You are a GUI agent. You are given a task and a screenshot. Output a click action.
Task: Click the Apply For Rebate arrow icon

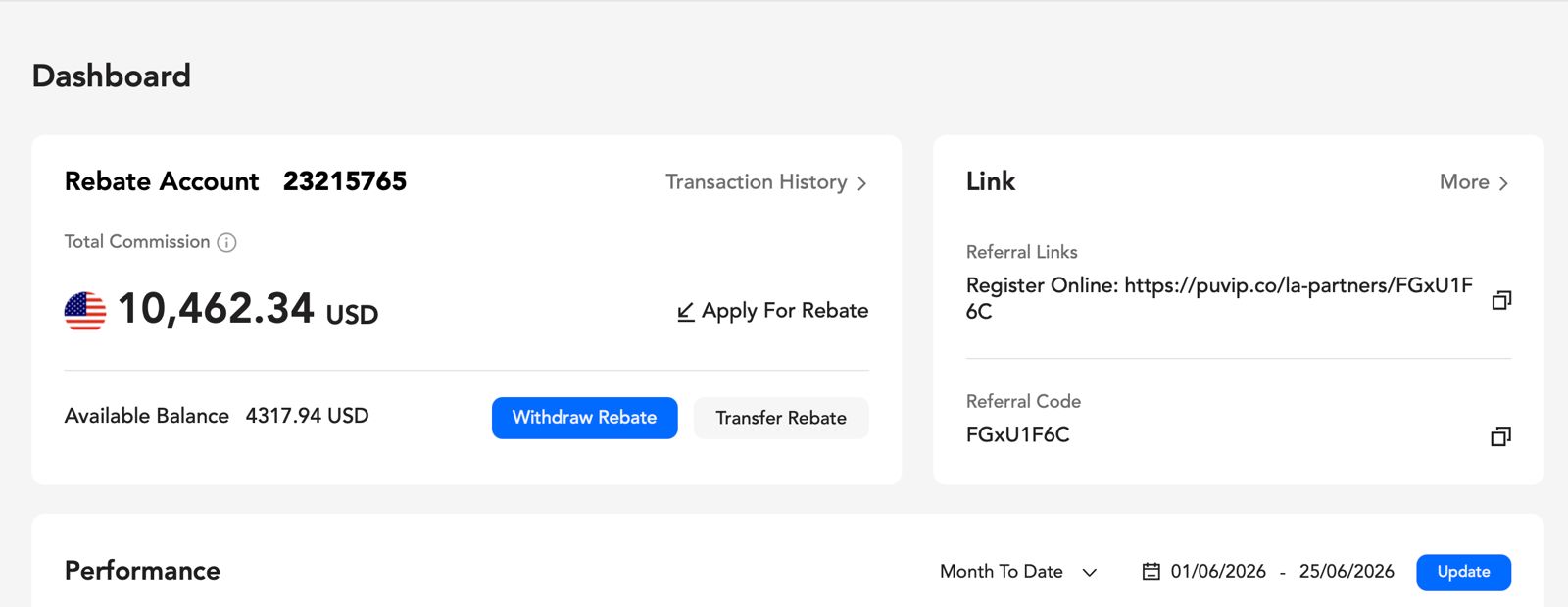pos(686,312)
